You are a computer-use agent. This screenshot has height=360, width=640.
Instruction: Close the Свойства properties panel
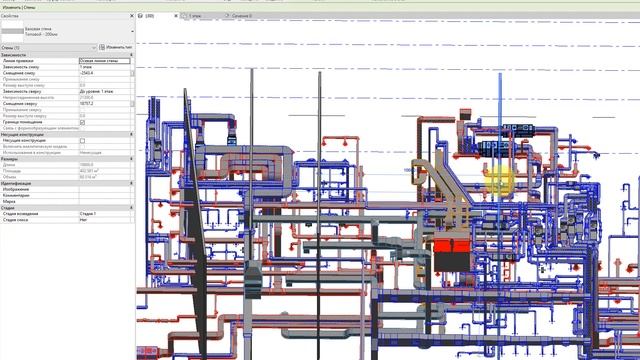[131, 16]
